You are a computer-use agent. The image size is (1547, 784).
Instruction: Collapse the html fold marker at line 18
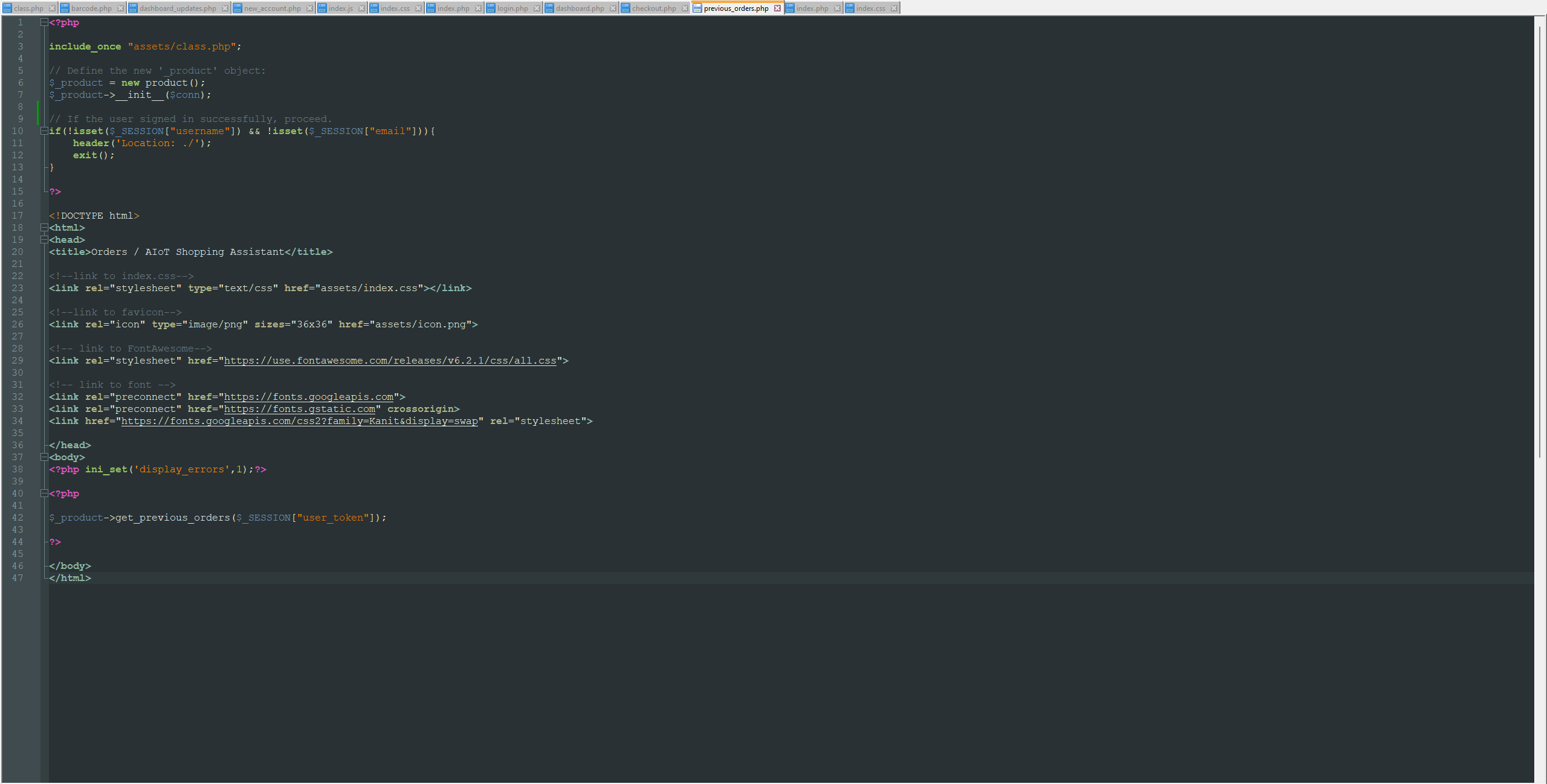pos(43,228)
